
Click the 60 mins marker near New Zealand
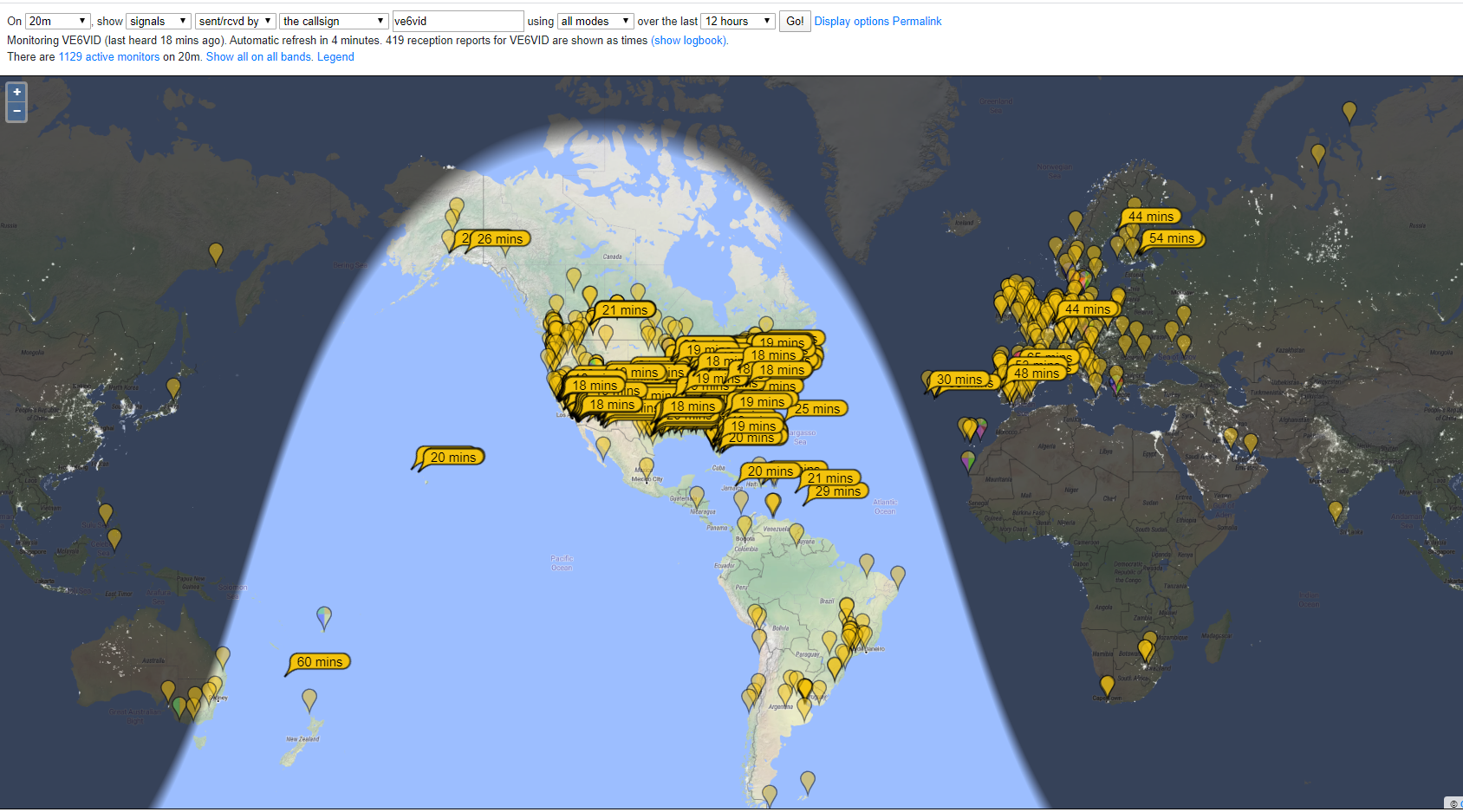click(x=320, y=662)
